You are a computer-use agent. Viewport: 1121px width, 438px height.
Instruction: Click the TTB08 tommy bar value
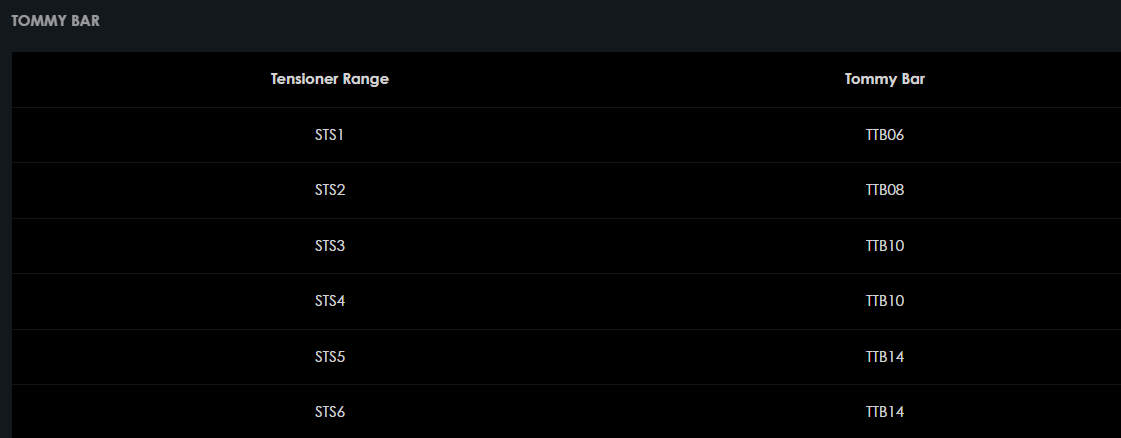point(884,190)
